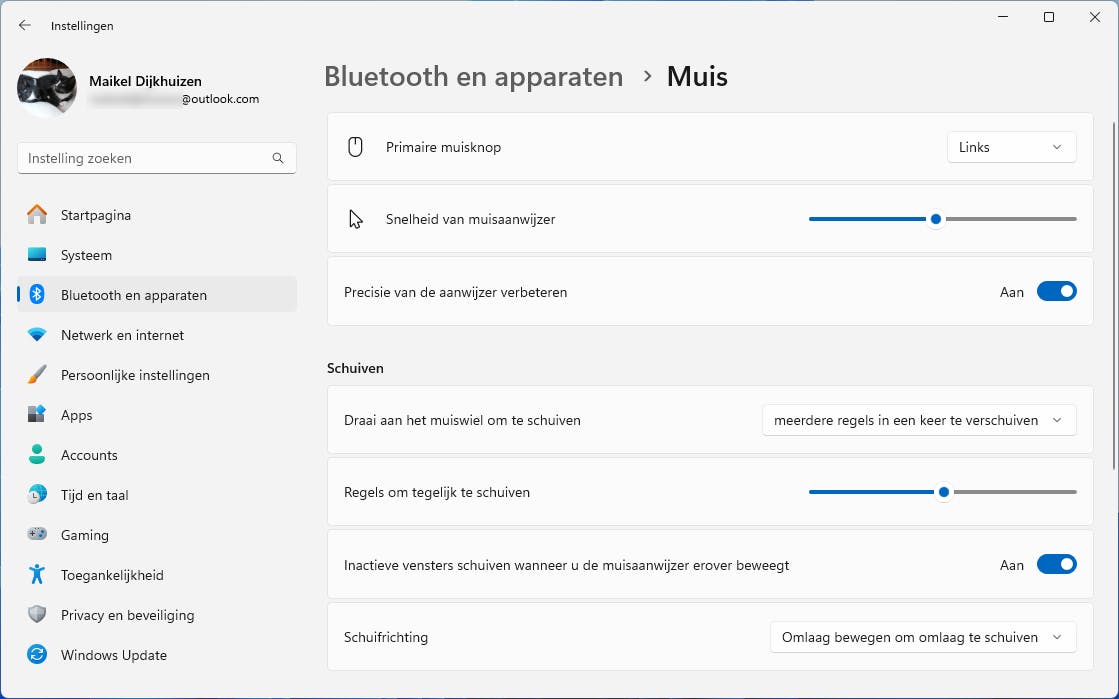
Task: Click the back arrow button
Action: 25,26
